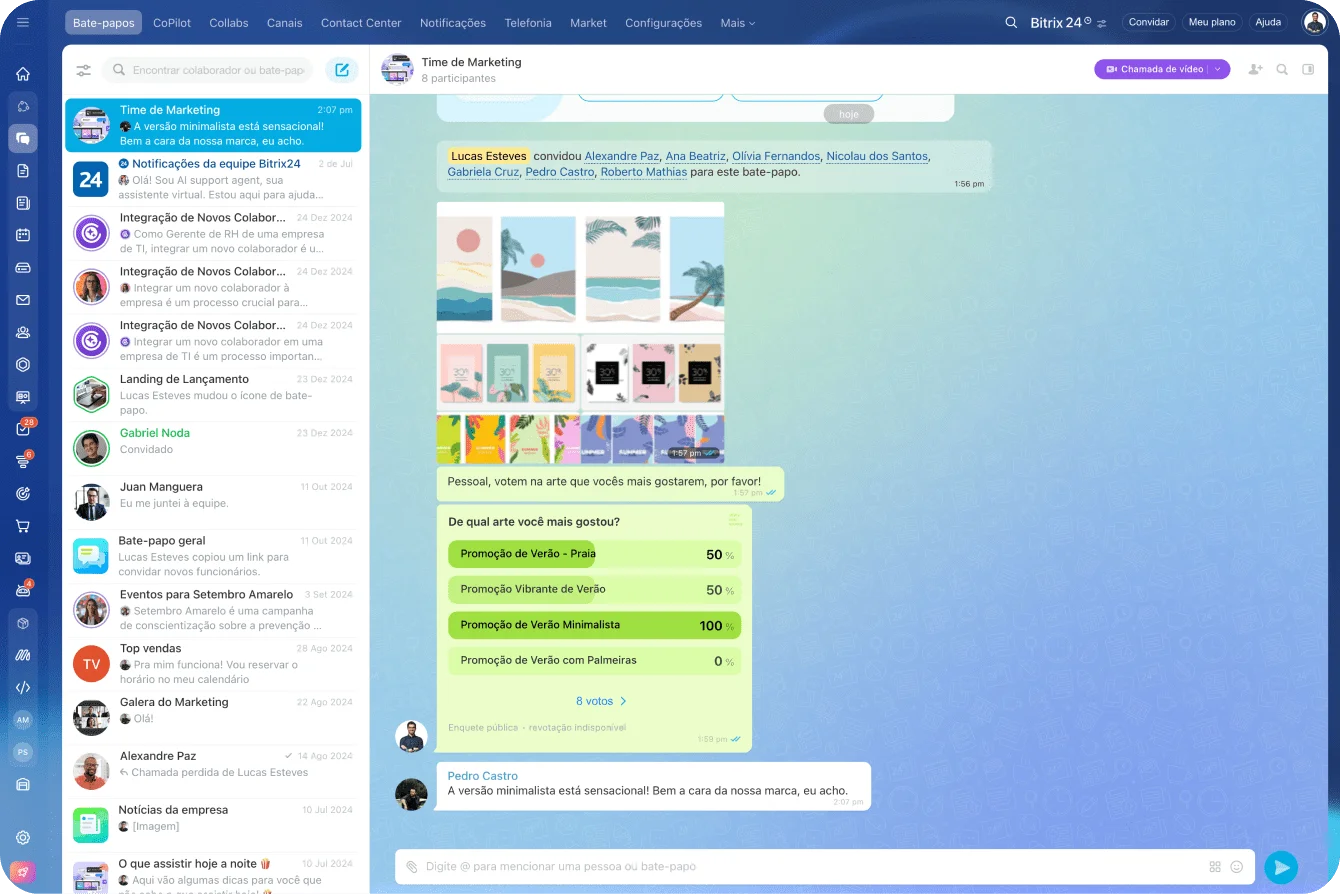Open global search using the magnifier icon

(1011, 21)
